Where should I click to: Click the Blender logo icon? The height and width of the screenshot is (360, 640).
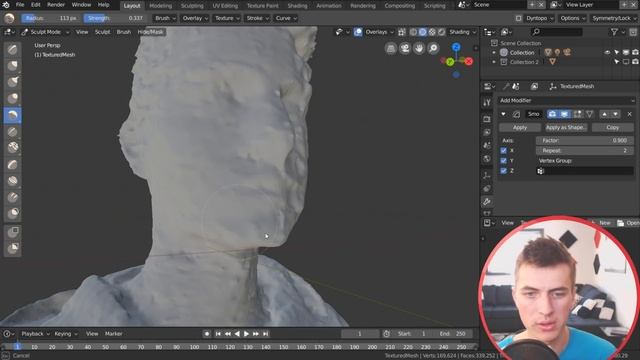(x=6, y=5)
